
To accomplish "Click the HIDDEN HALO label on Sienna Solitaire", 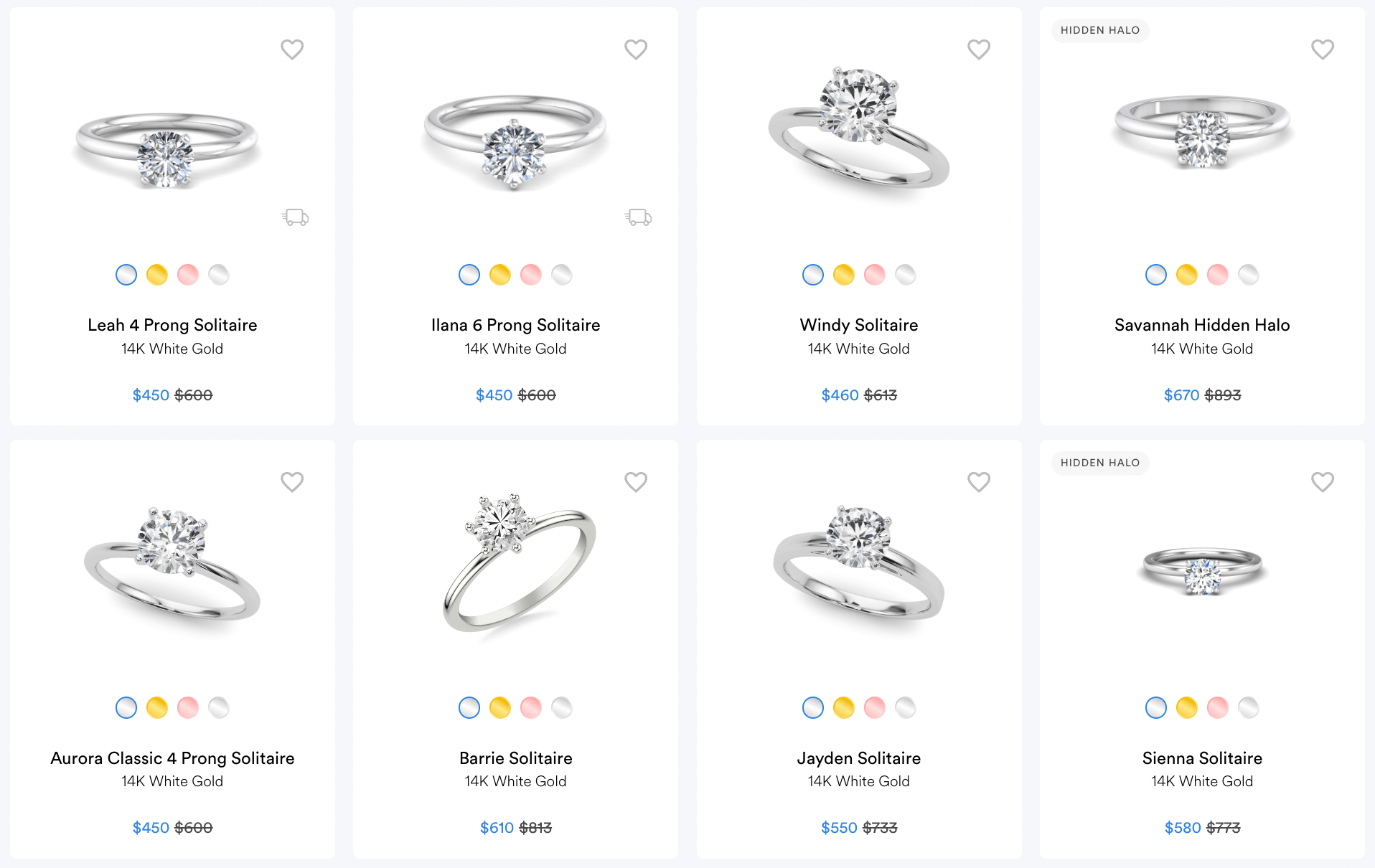I will 1099,463.
